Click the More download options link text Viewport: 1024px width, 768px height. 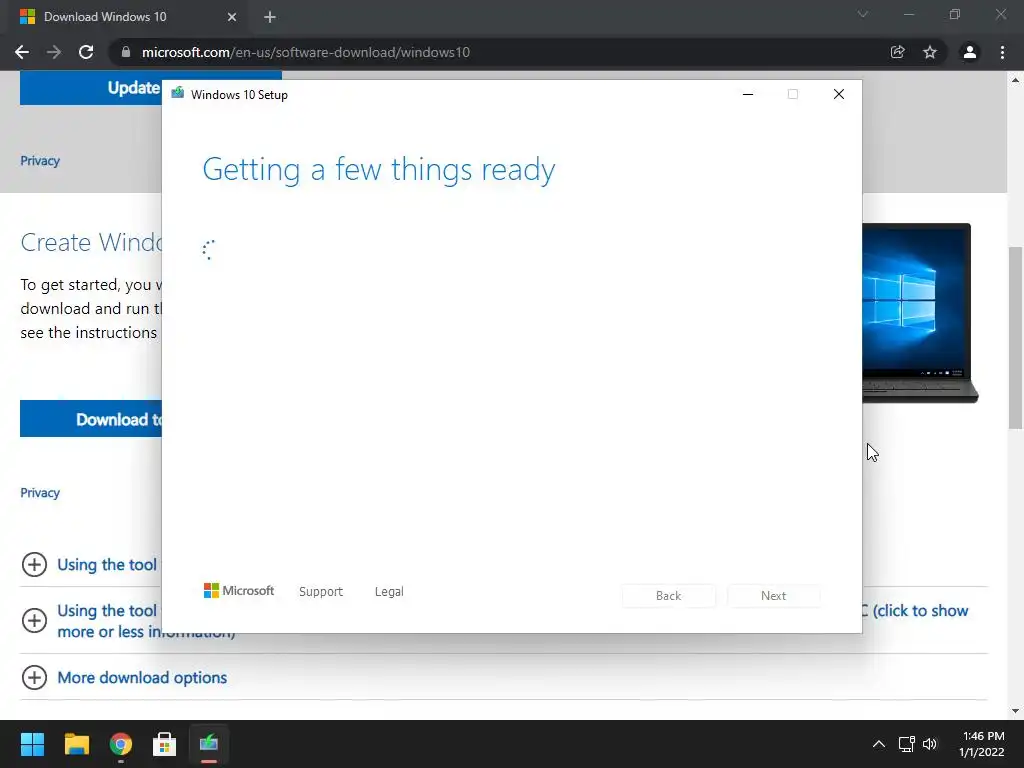click(x=142, y=677)
